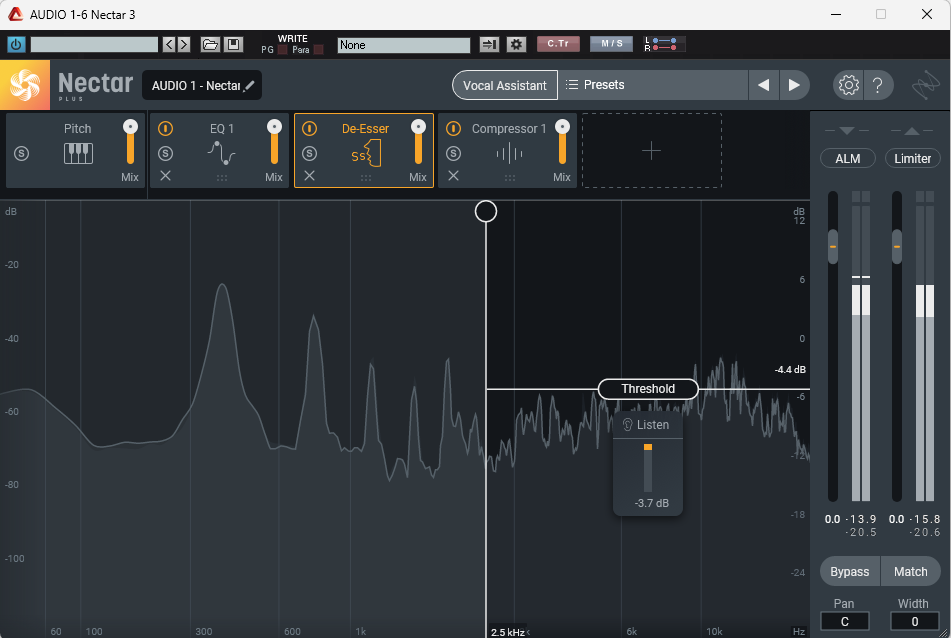Screen dimensions: 951x638
Task: Toggle the Bypass button
Action: [x=850, y=571]
